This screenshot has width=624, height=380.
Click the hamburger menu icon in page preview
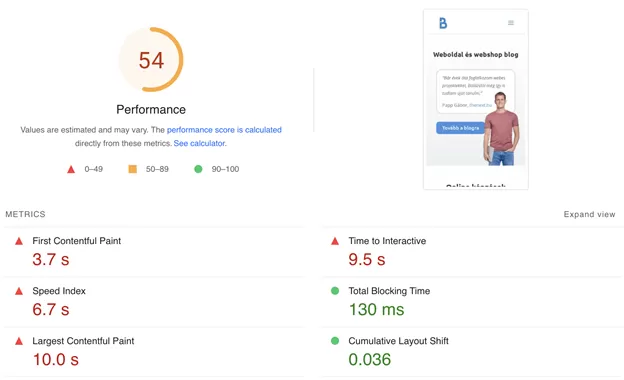511,23
